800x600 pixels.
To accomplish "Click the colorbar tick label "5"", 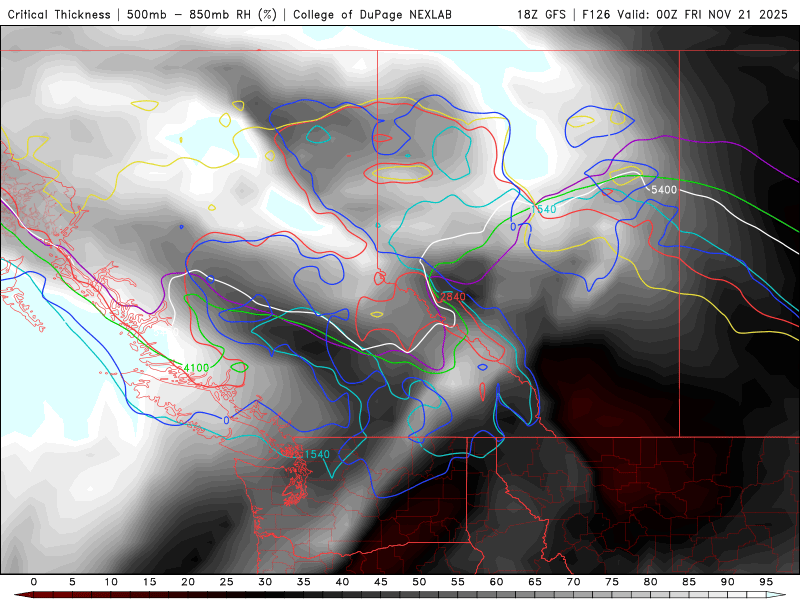I will 72,582.
